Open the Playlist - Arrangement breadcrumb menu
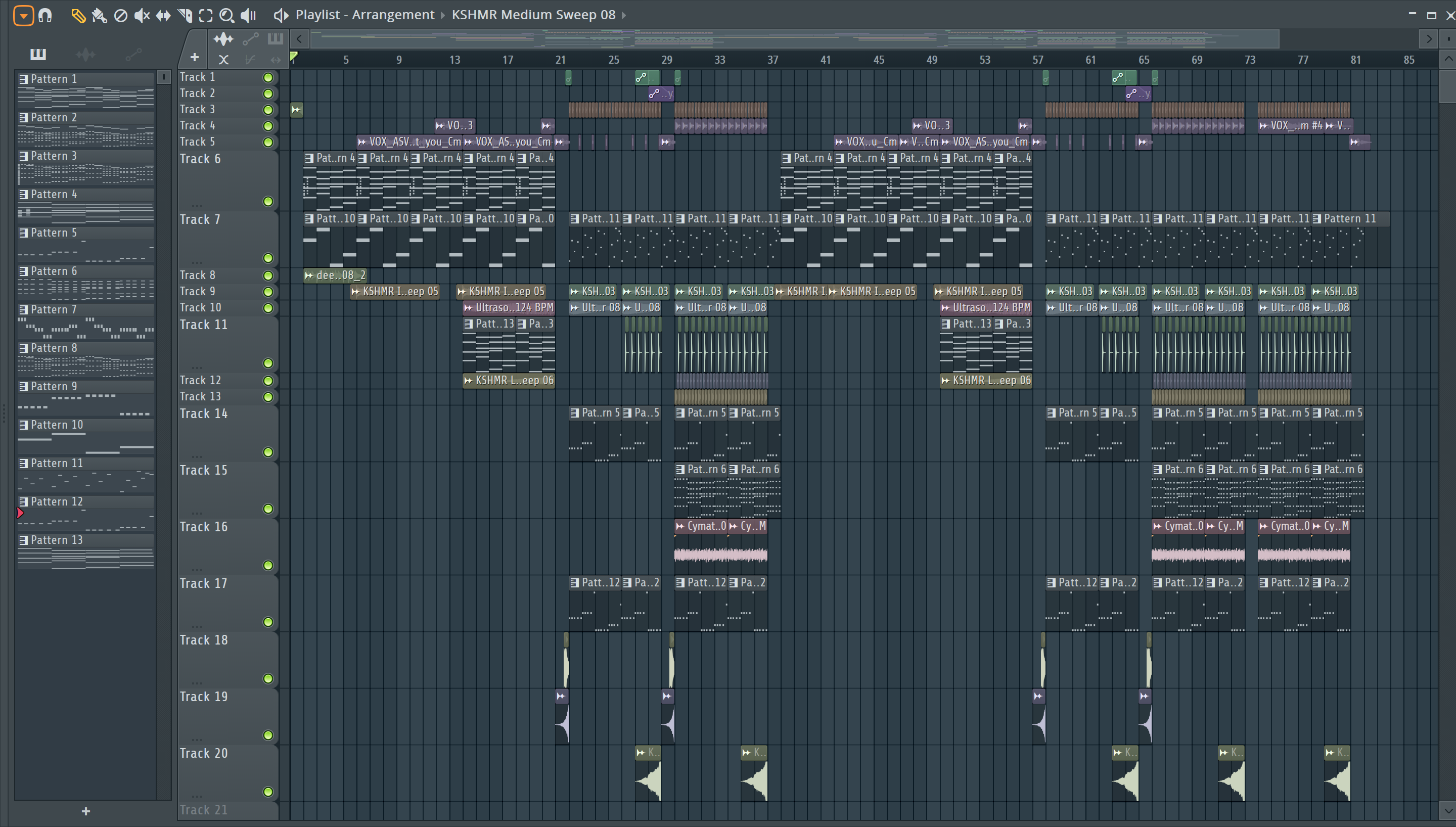This screenshot has width=1456, height=827. click(365, 15)
